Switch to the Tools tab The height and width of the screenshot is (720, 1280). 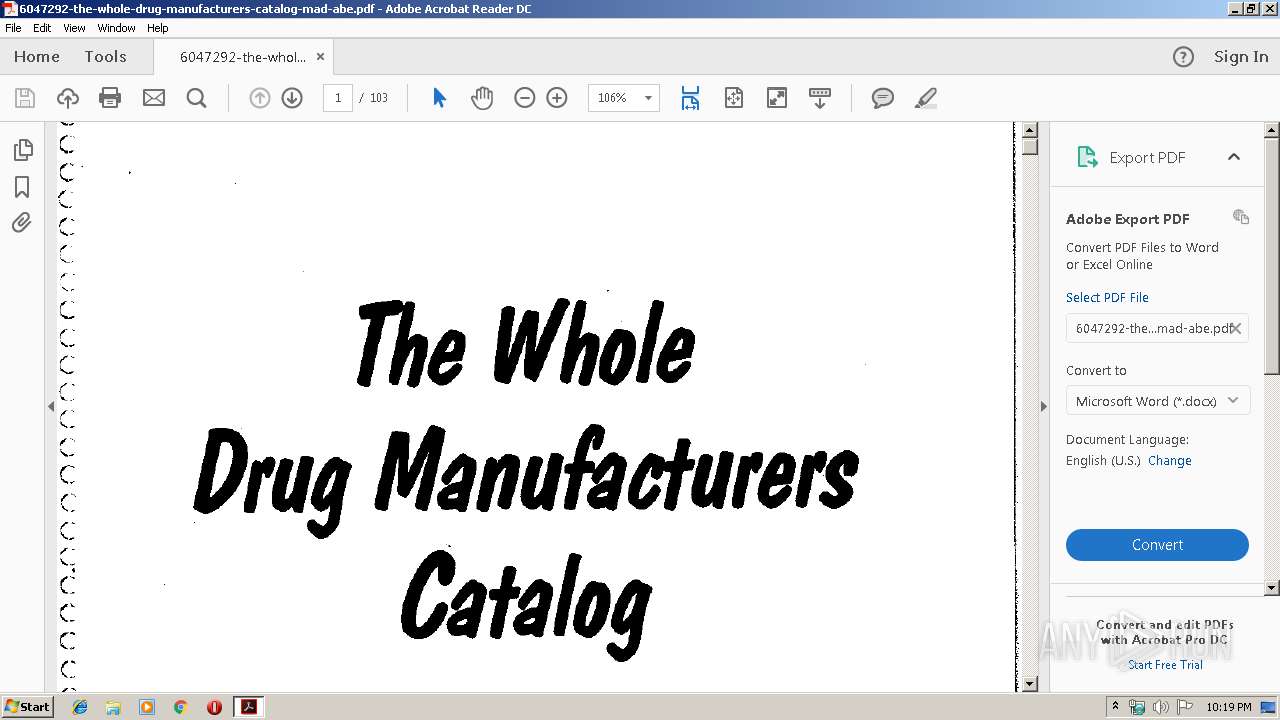pyautogui.click(x=105, y=57)
